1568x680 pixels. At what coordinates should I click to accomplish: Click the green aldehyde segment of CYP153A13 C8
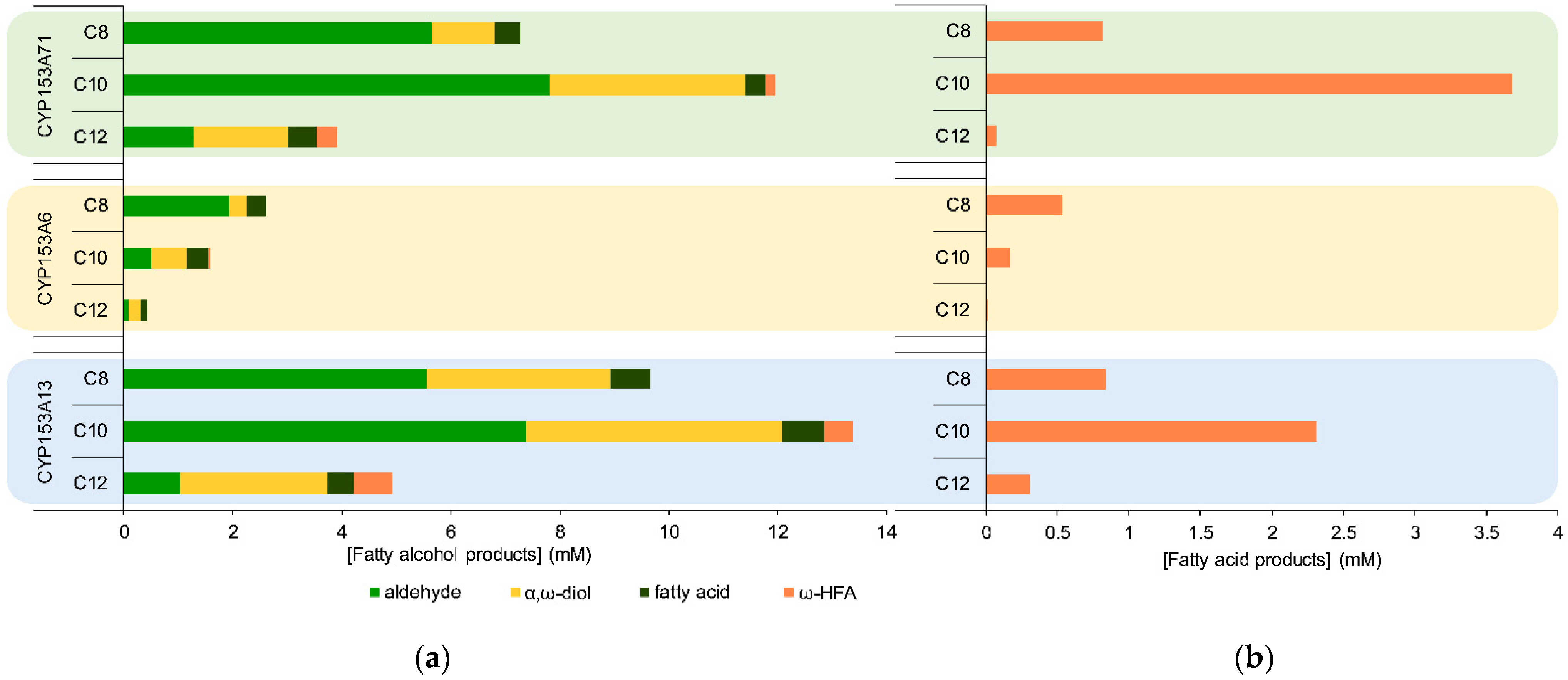(275, 379)
